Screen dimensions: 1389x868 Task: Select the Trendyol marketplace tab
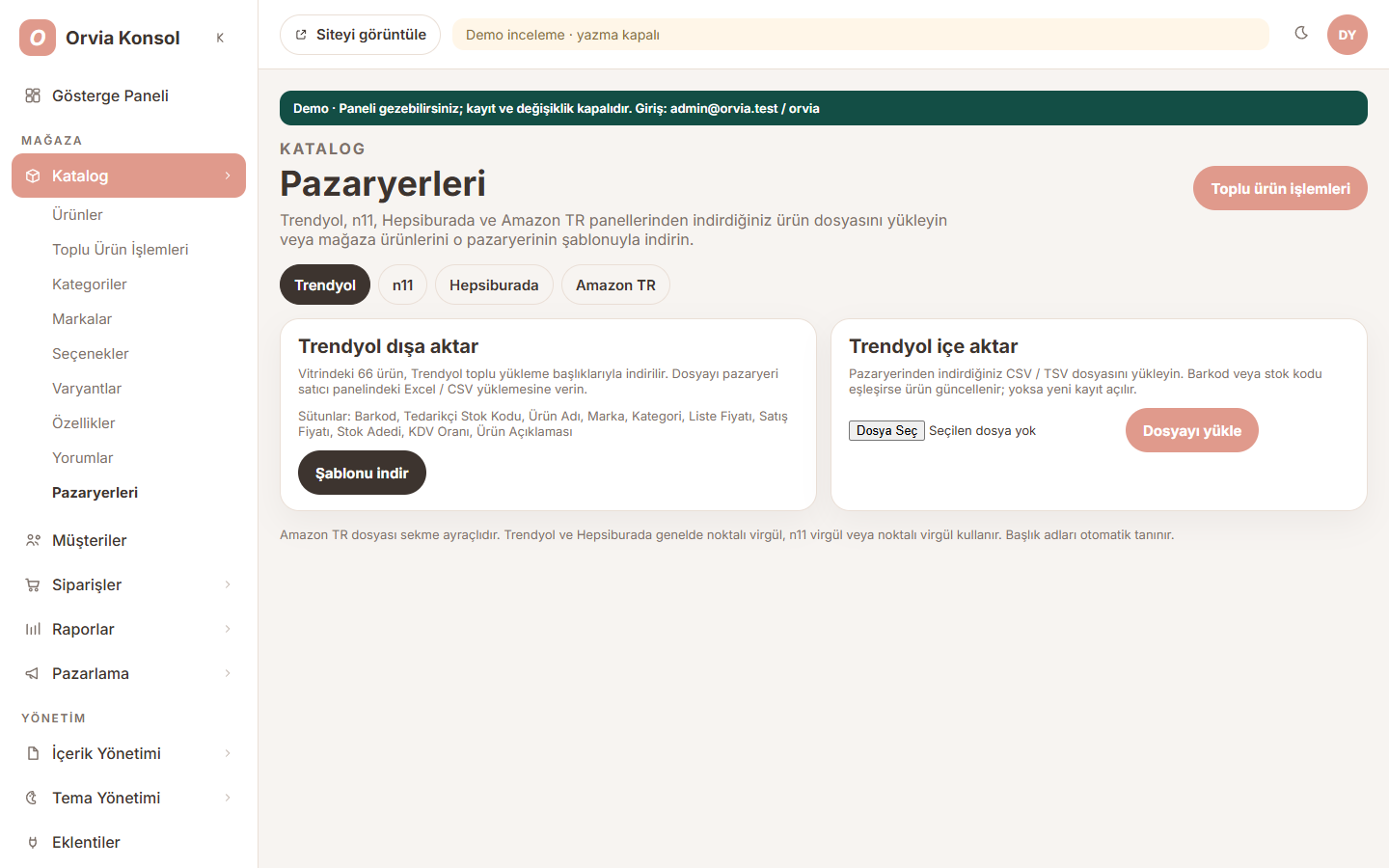tap(325, 285)
